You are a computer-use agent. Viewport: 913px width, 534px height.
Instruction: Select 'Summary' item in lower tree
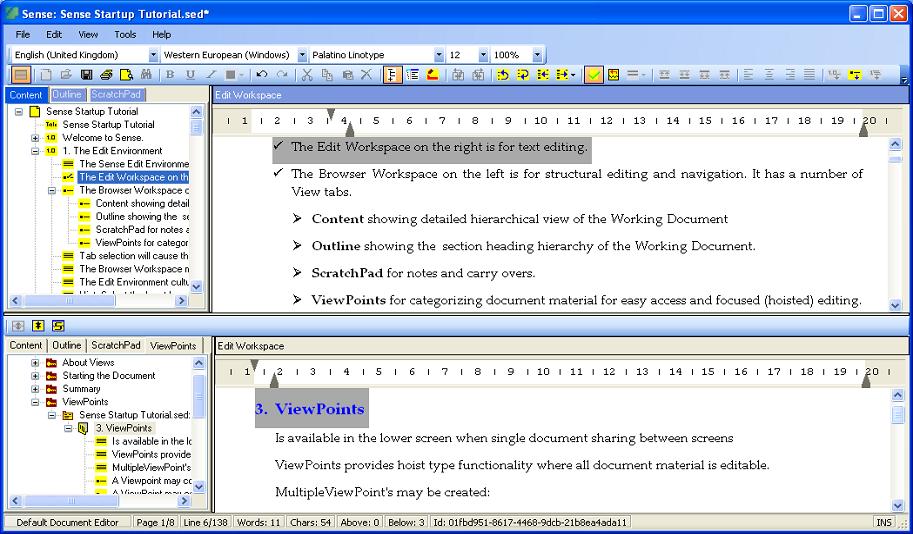[81, 389]
